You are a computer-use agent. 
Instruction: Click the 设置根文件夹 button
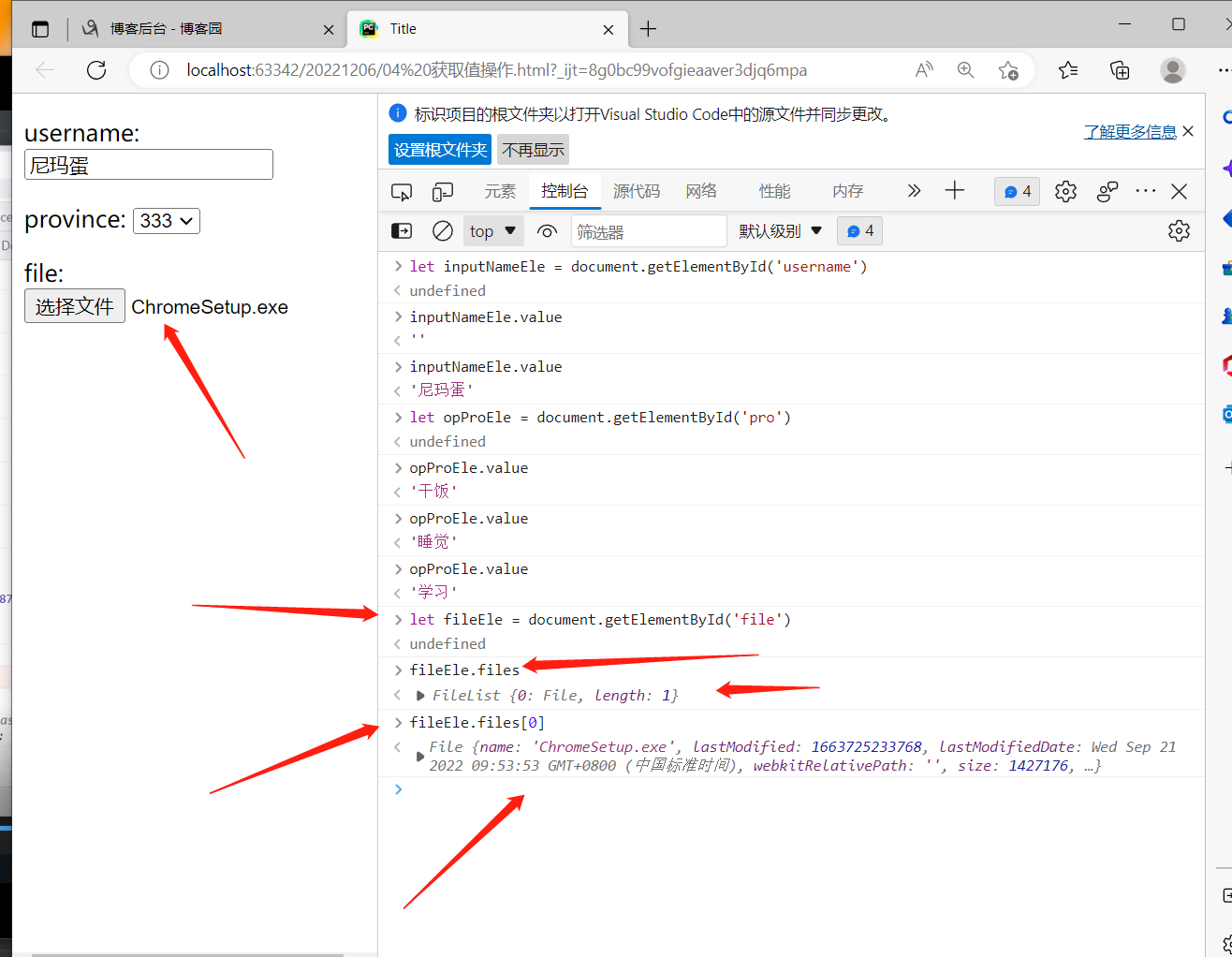pos(440,150)
